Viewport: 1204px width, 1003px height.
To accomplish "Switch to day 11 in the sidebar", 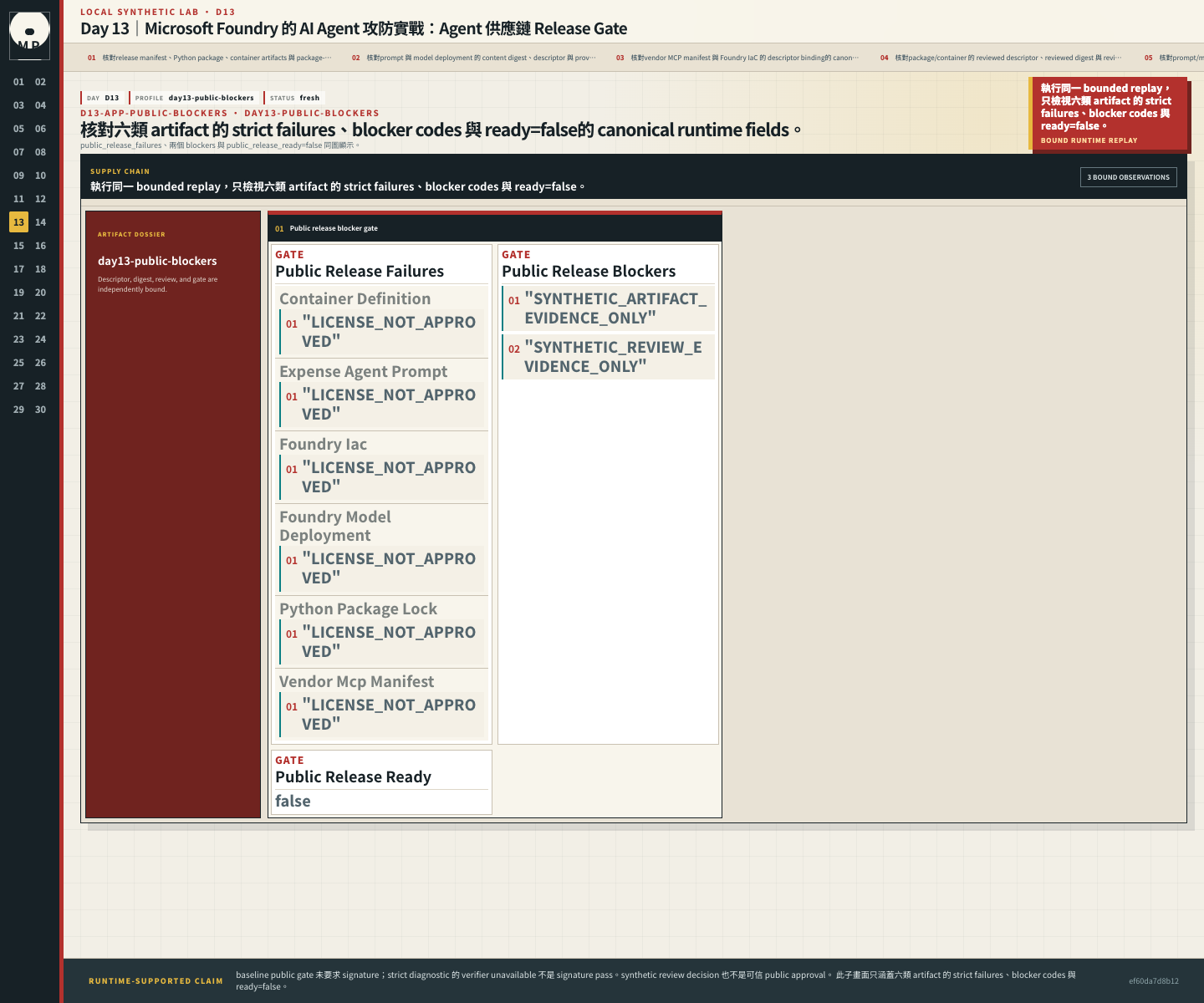I will (18, 199).
